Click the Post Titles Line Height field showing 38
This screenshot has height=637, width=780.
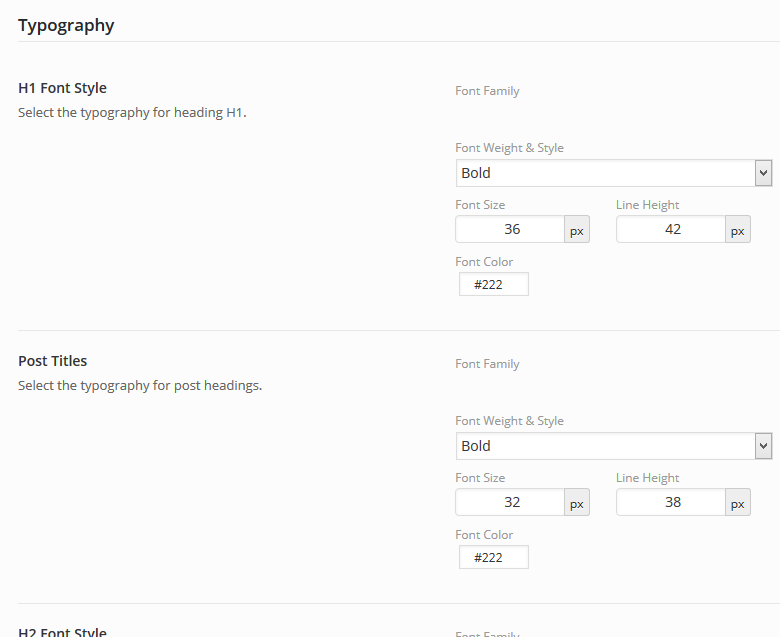click(x=671, y=502)
